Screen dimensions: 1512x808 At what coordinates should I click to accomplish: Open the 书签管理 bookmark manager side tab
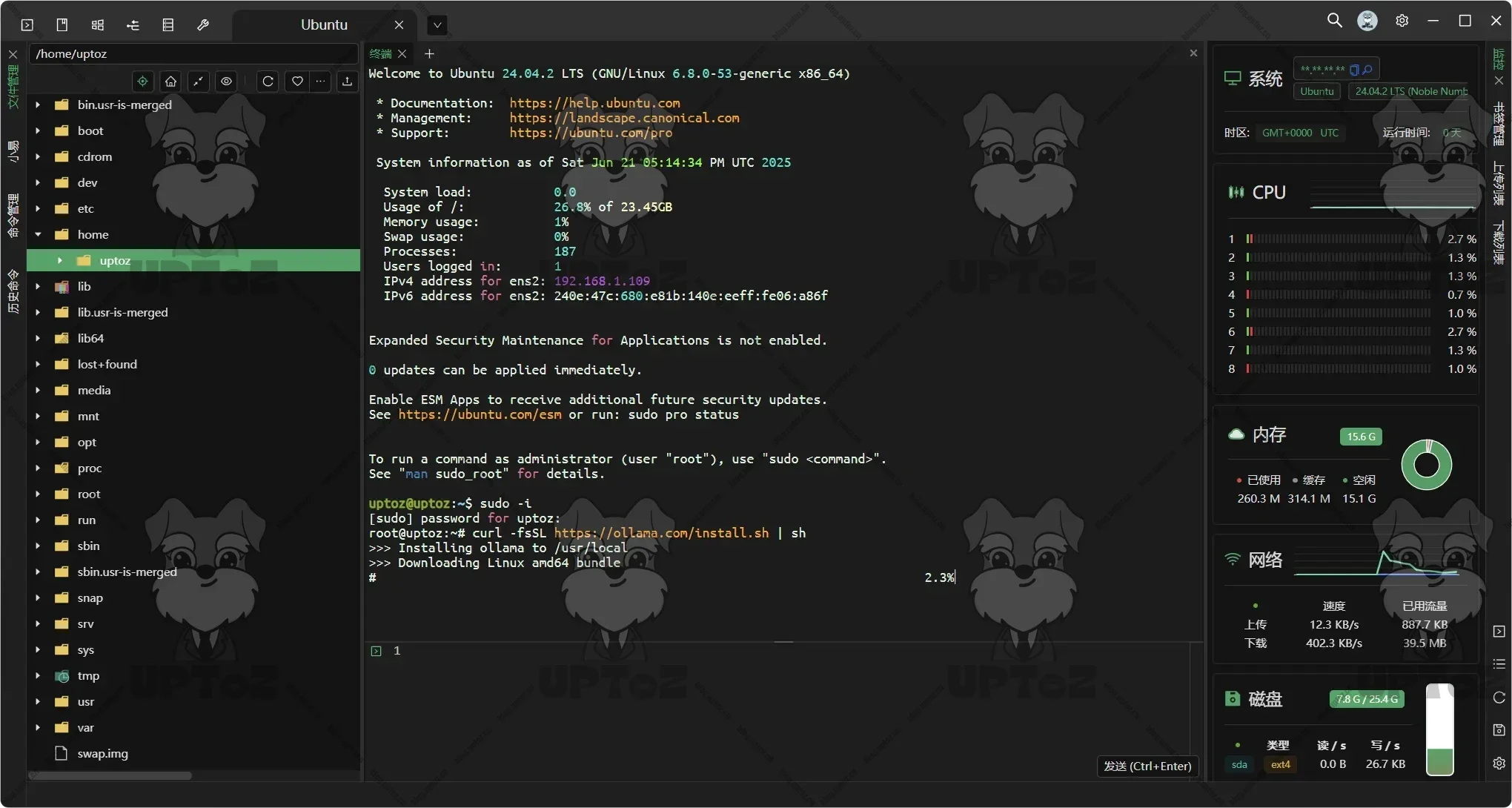[x=1499, y=124]
